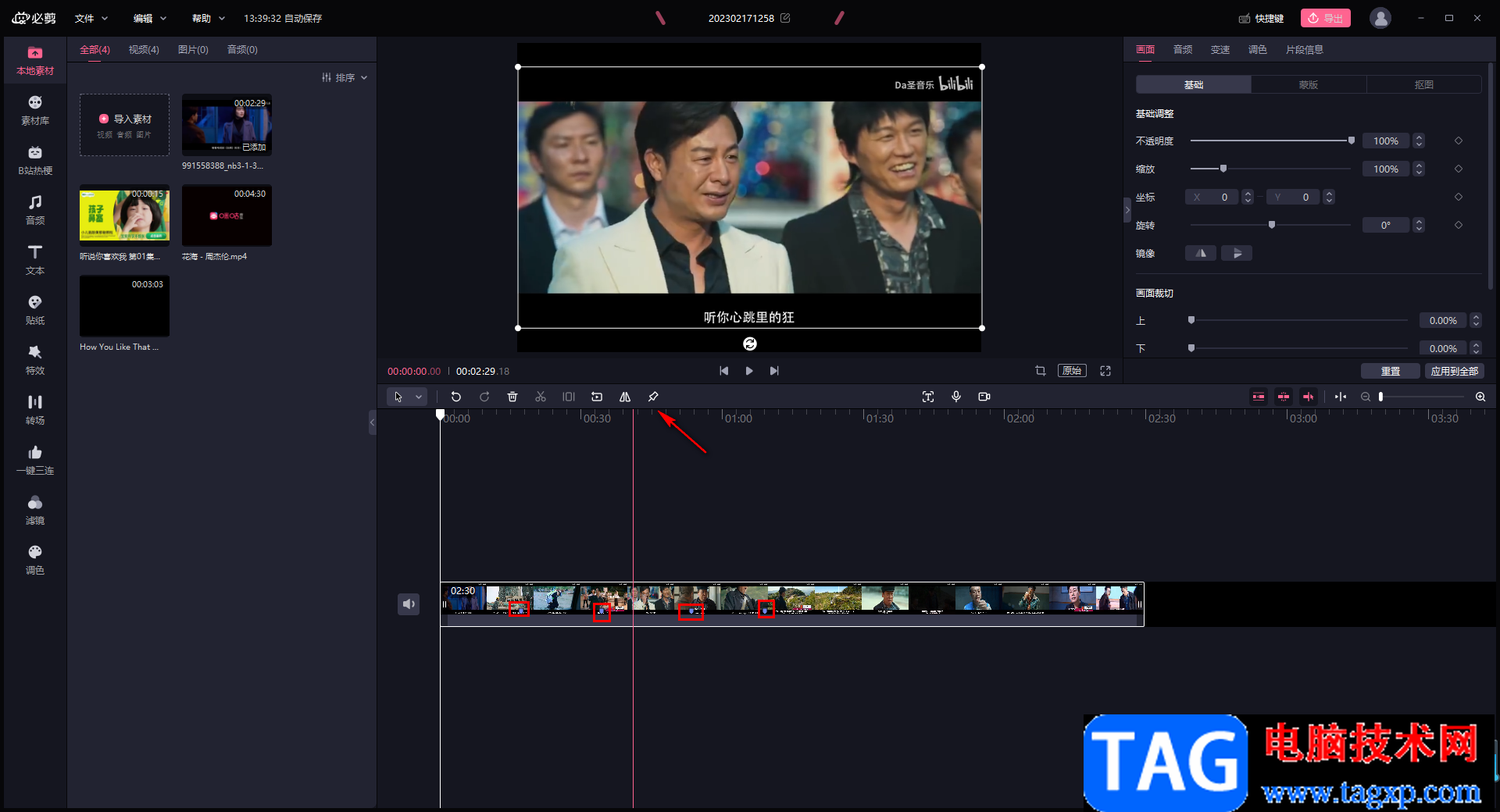The width and height of the screenshot is (1500, 812).
Task: Switch to 视频(4) media tab
Action: pyautogui.click(x=144, y=49)
